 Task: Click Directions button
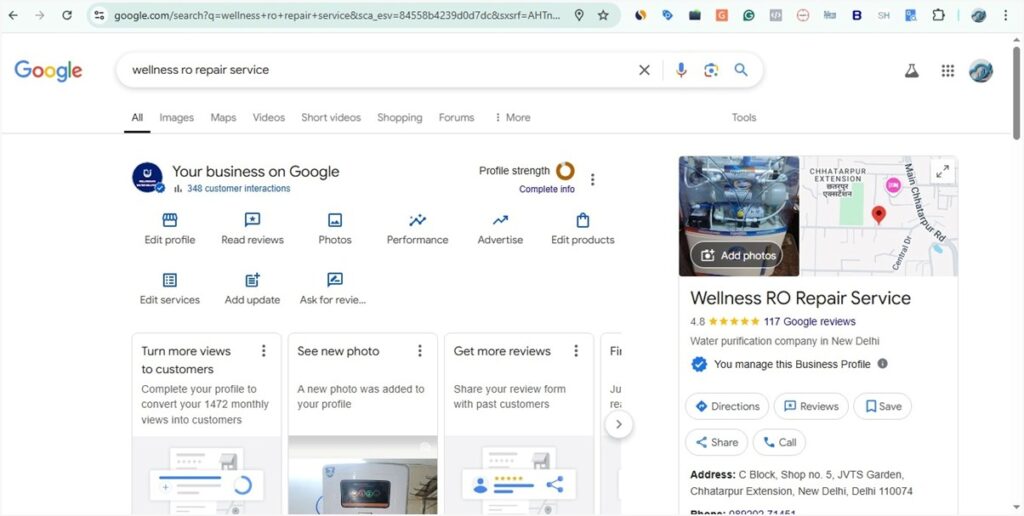(x=727, y=406)
